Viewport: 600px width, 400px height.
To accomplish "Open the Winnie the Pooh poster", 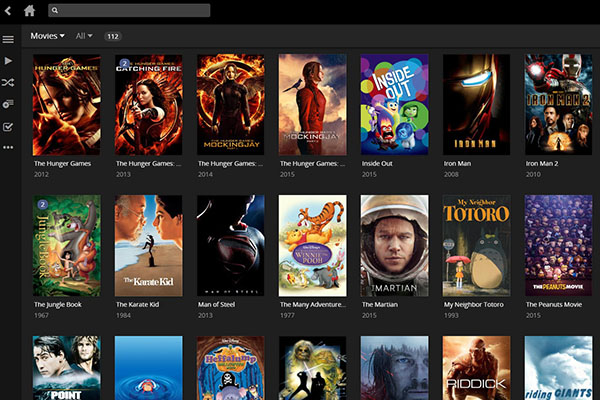I will coord(313,246).
